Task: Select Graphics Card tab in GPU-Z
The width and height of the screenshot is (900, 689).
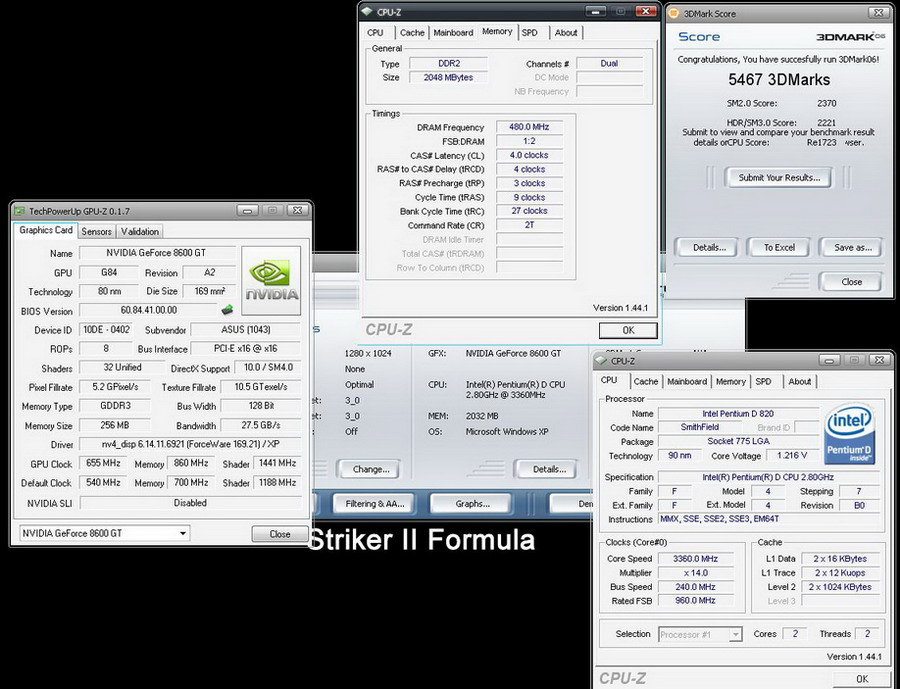Action: (45, 230)
